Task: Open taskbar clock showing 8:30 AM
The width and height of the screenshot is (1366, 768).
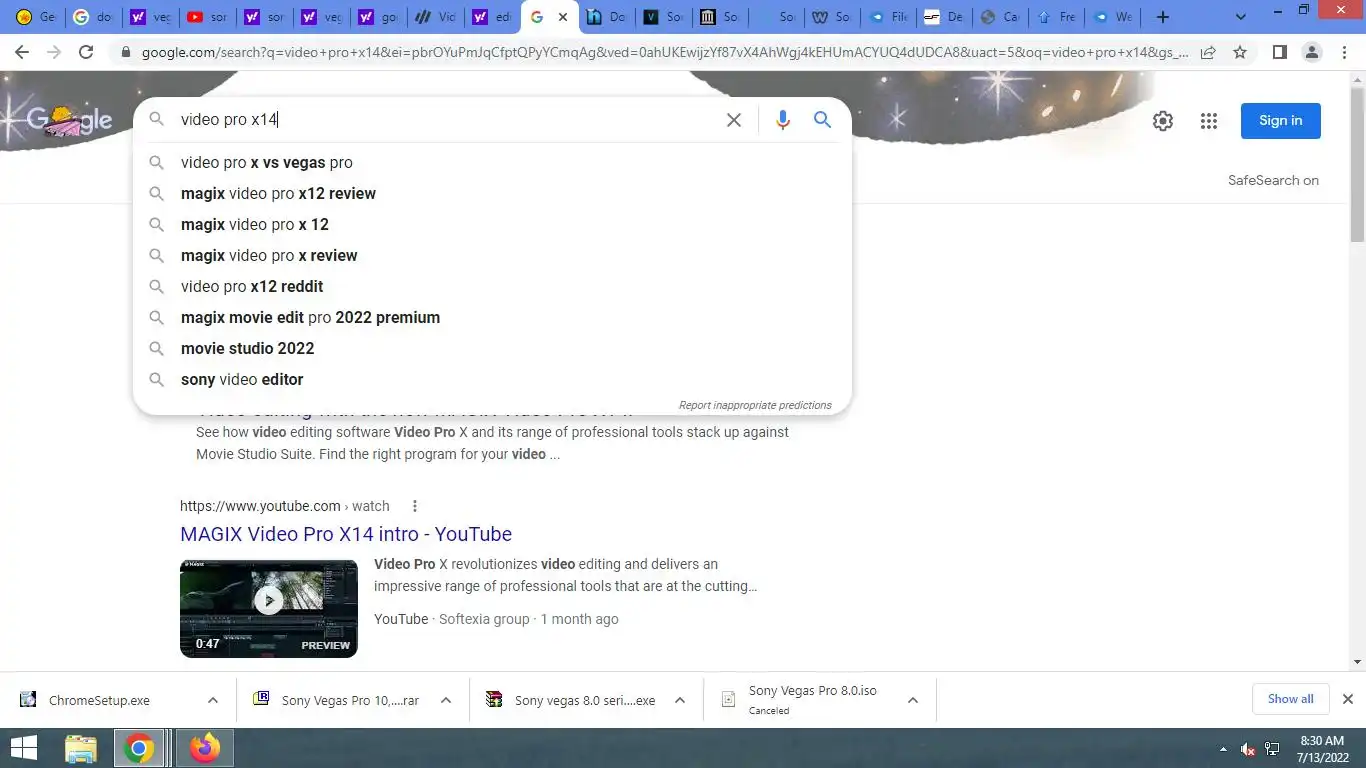Action: coord(1321,748)
